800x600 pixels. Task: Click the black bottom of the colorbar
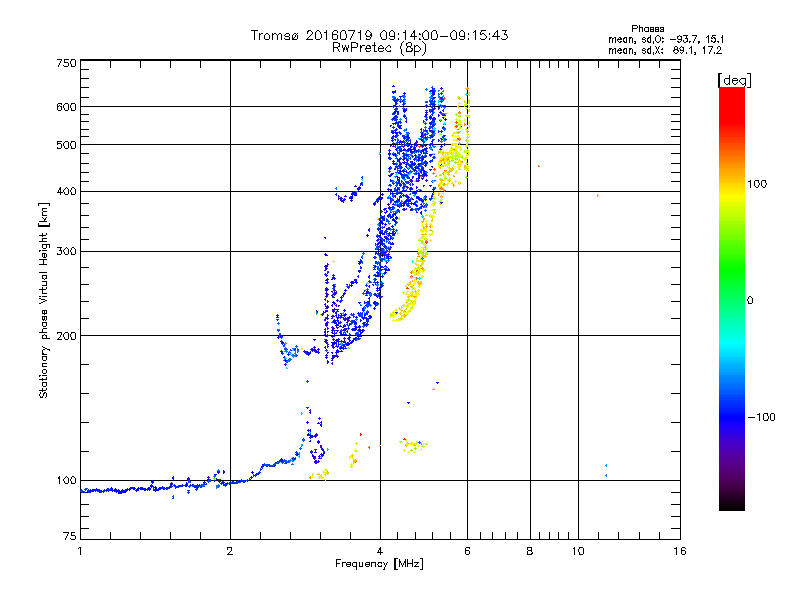[x=732, y=503]
